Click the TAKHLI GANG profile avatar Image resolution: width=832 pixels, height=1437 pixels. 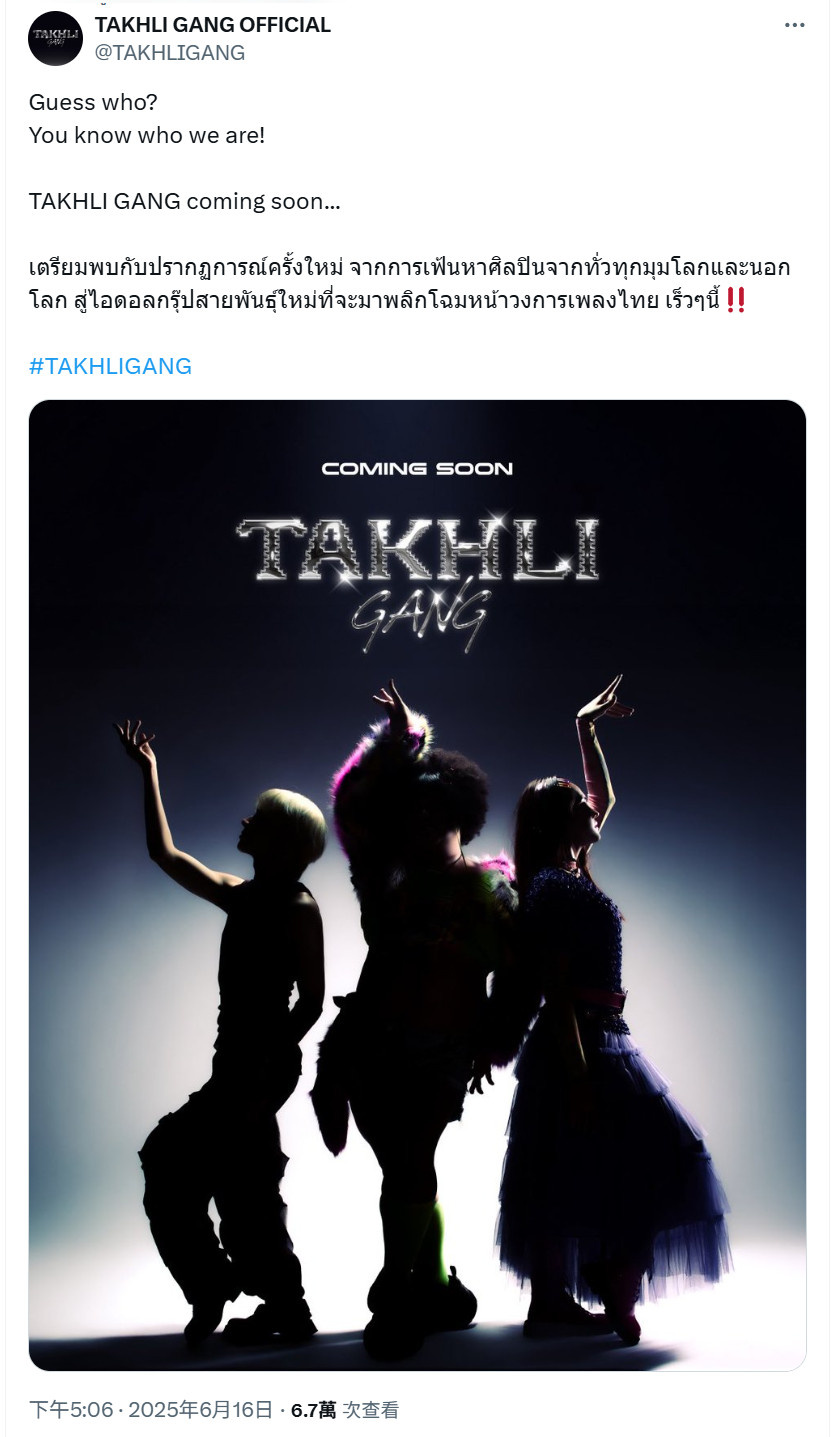pos(55,39)
